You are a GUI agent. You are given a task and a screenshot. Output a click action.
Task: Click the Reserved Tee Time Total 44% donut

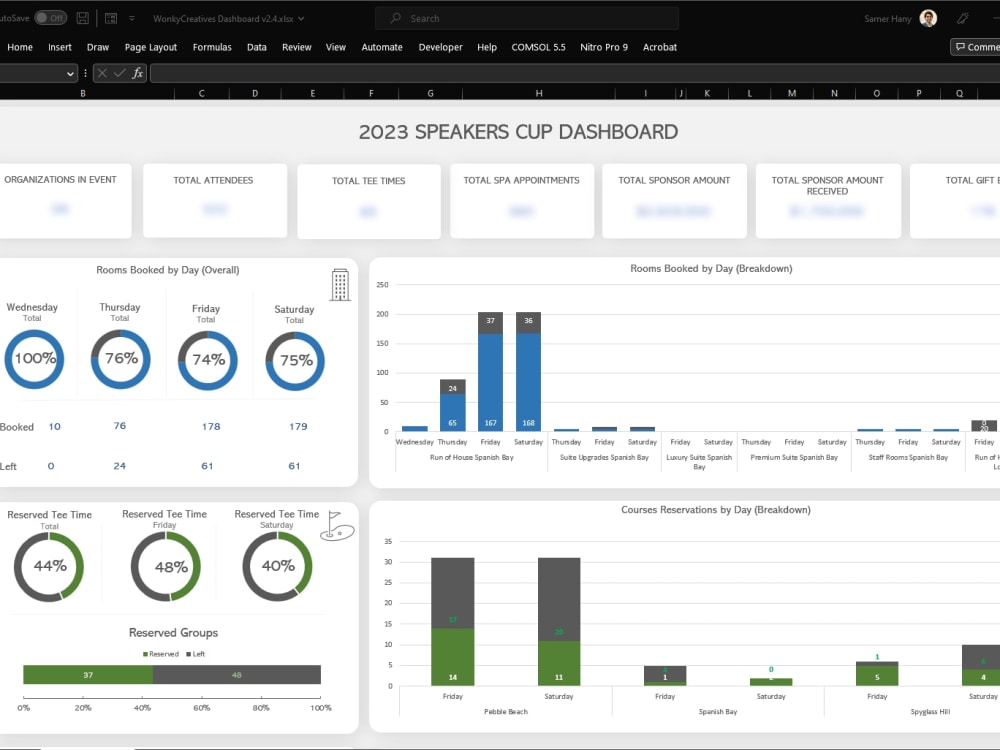tap(49, 566)
